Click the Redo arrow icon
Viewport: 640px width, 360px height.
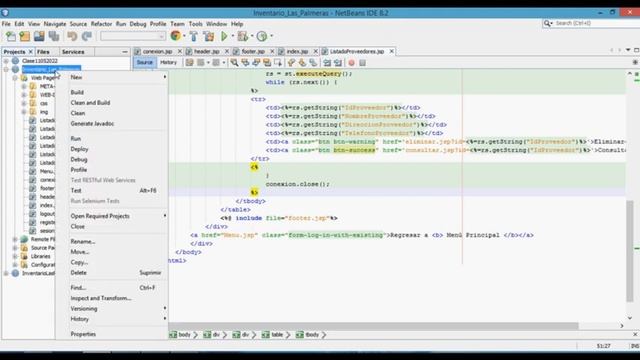coord(87,36)
